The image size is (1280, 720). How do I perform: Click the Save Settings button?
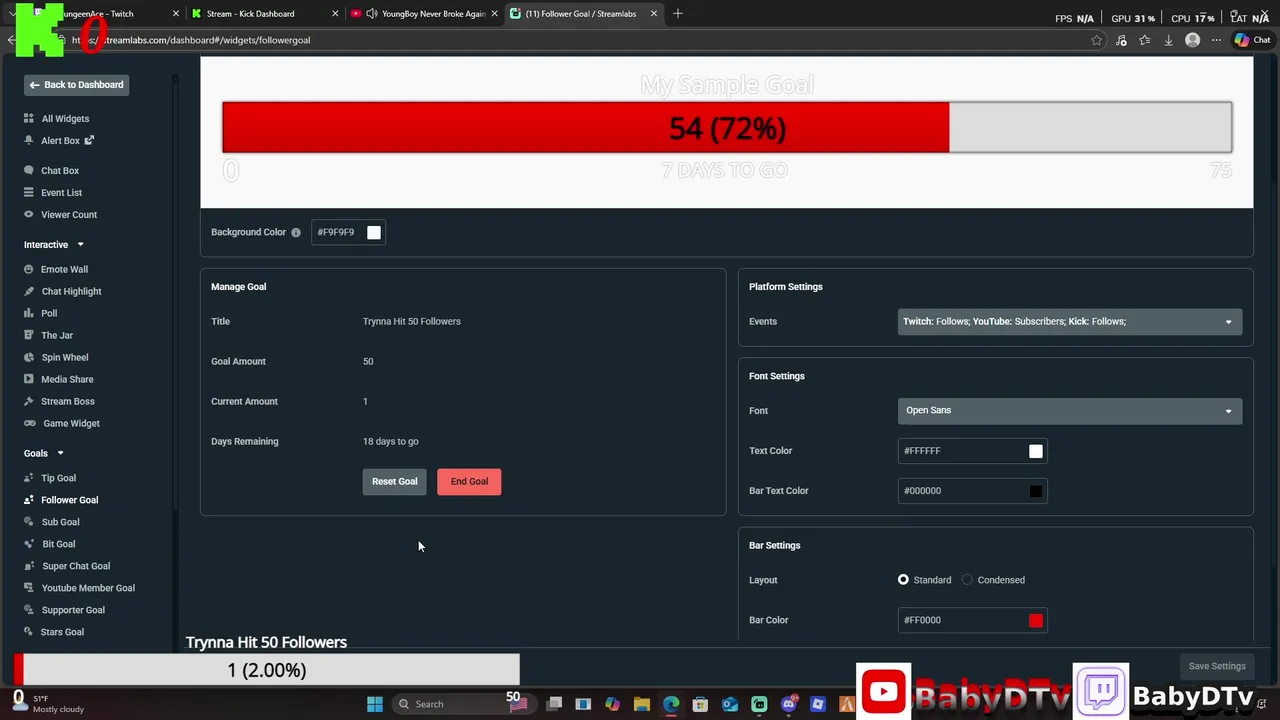pos(1217,666)
